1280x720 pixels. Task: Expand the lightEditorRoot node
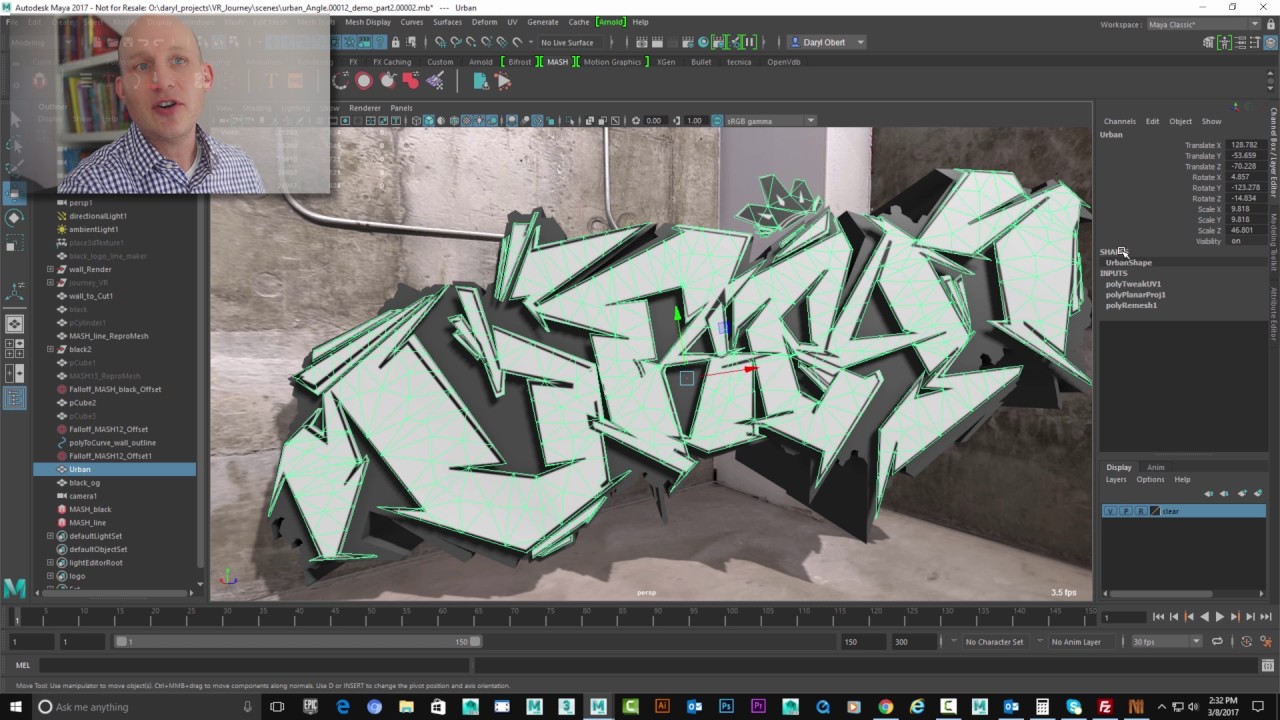(50, 563)
